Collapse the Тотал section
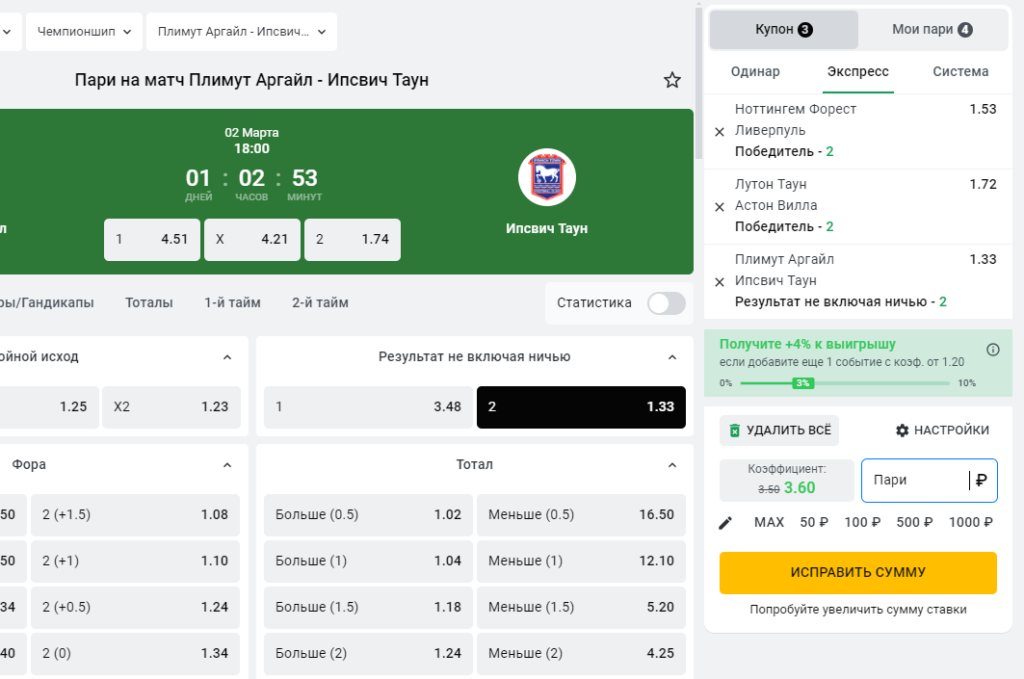This screenshot has width=1024, height=679. 672,465
